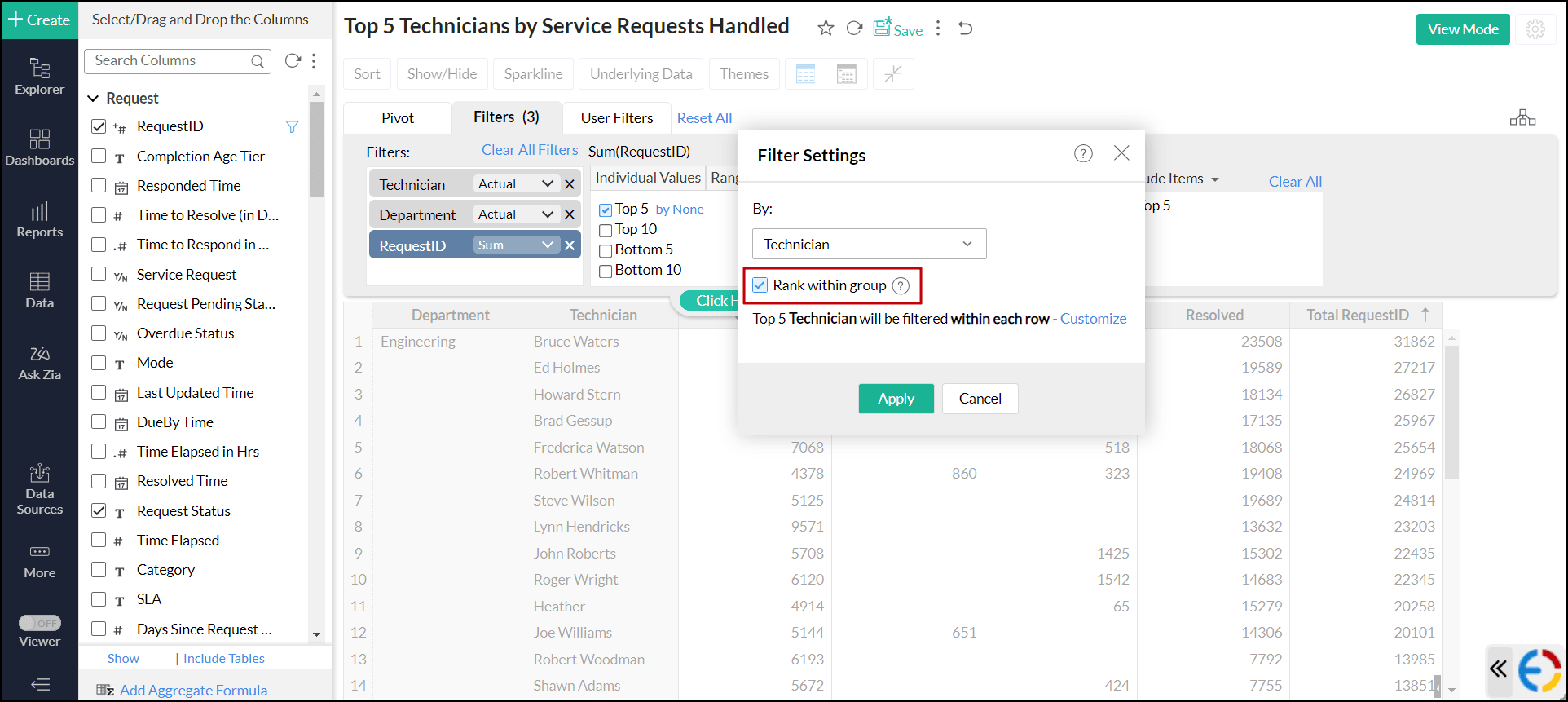This screenshot has width=1568, height=702.
Task: Check the Top 10 filter option
Action: click(x=606, y=230)
